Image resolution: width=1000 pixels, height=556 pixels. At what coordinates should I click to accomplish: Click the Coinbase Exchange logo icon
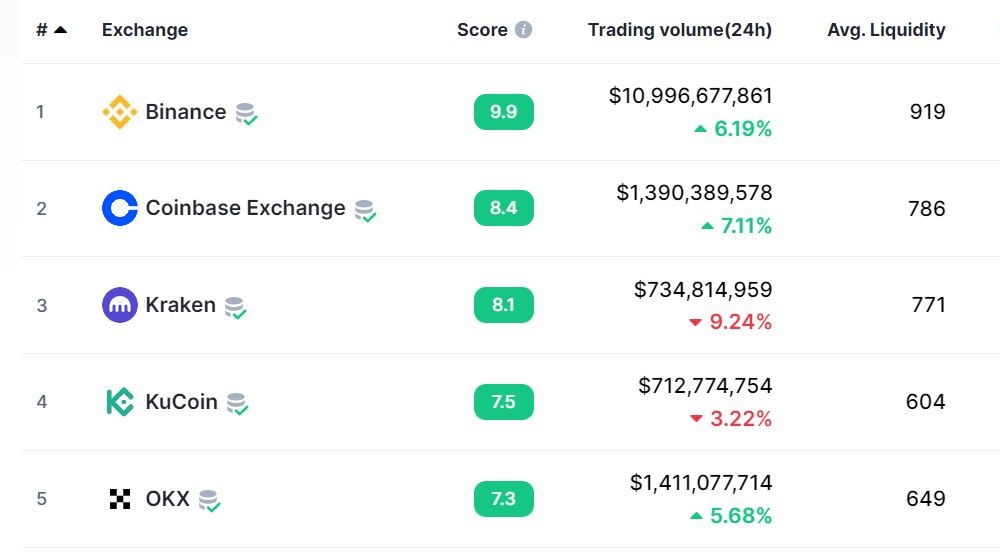tap(120, 208)
